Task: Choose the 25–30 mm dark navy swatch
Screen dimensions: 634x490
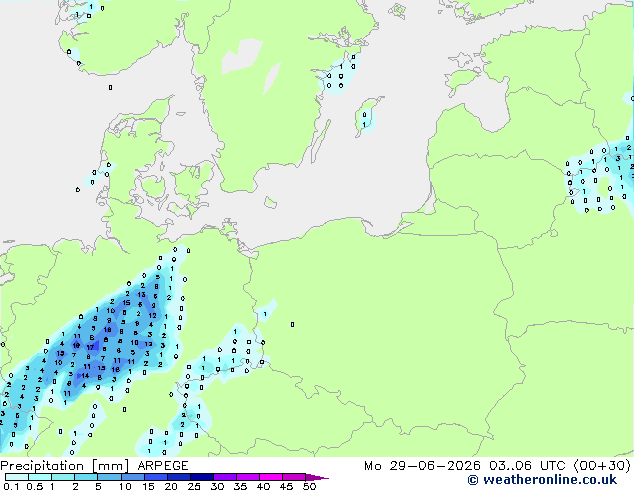Action: point(202,477)
